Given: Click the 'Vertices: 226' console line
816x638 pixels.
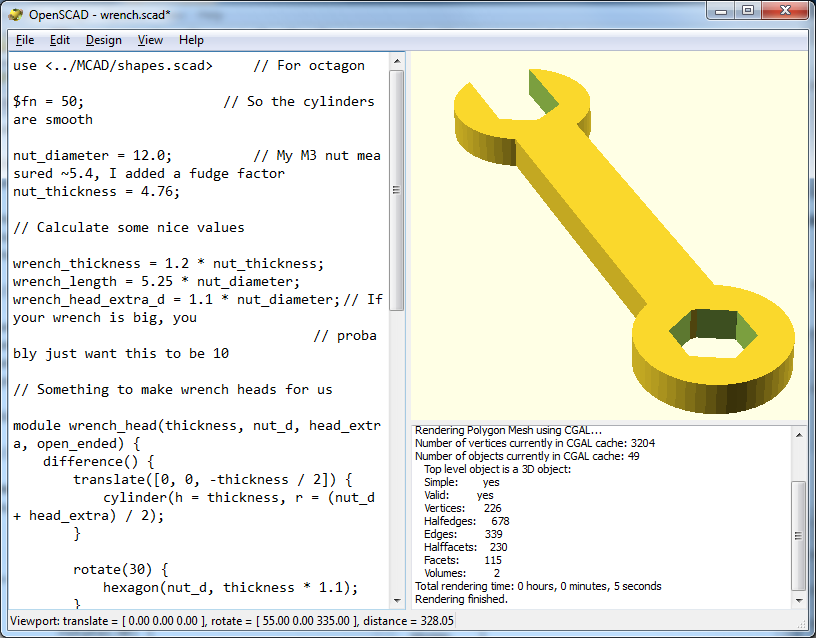Looking at the screenshot, I should 463,508.
